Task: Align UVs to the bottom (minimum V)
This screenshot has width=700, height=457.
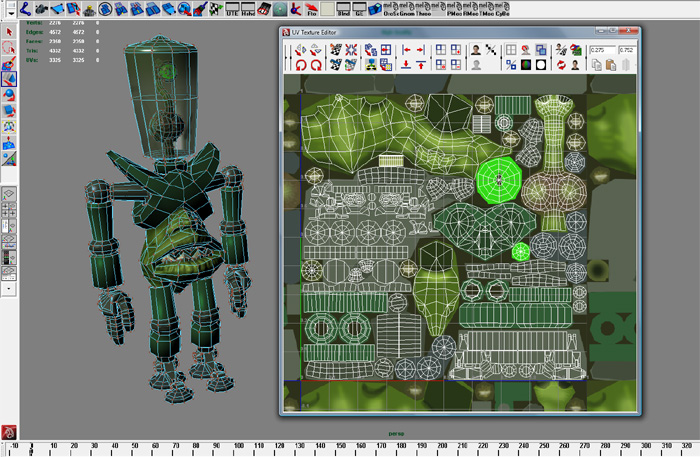Action: [406, 65]
